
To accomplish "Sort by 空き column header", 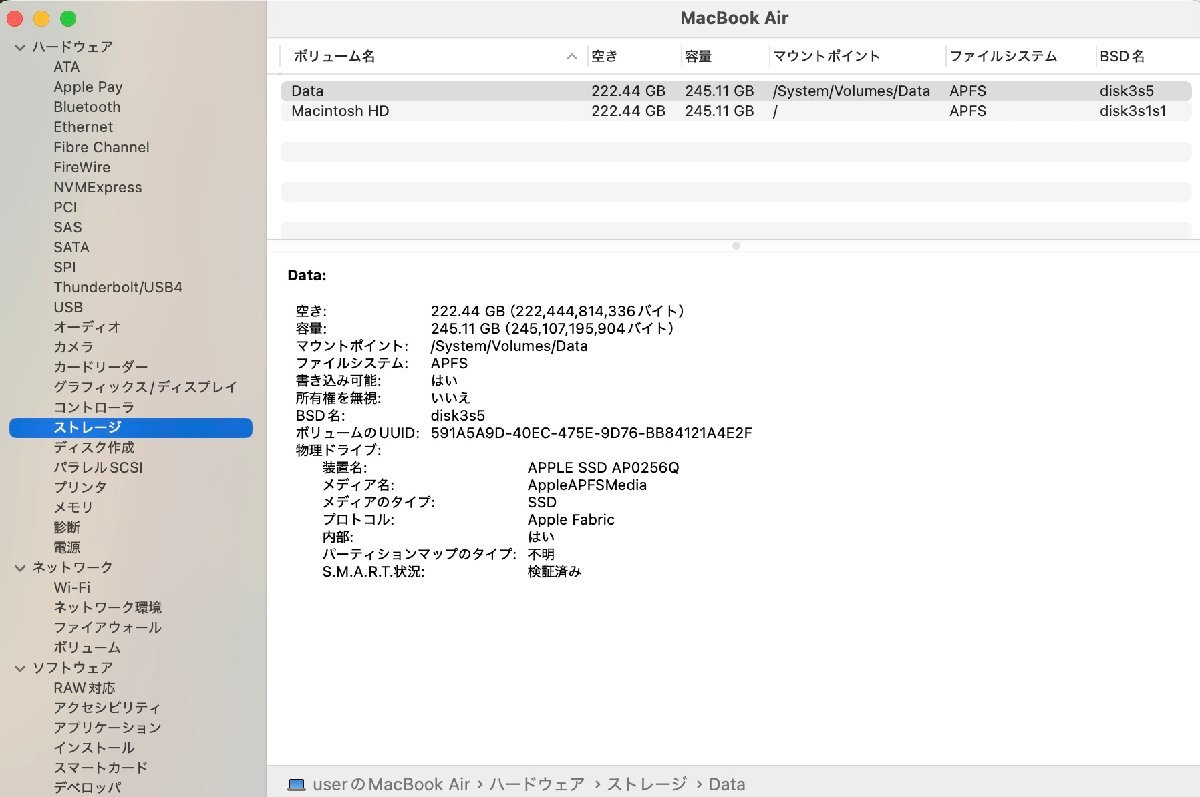I will click(x=605, y=57).
